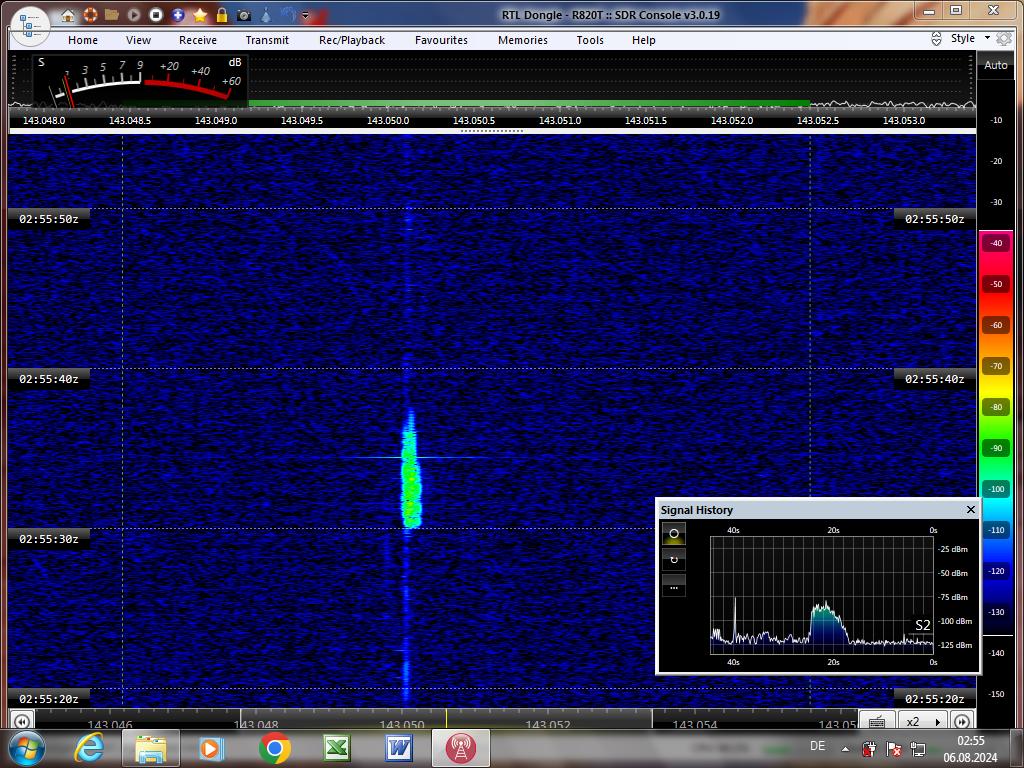Click the Action Center flag tray icon

[894, 748]
